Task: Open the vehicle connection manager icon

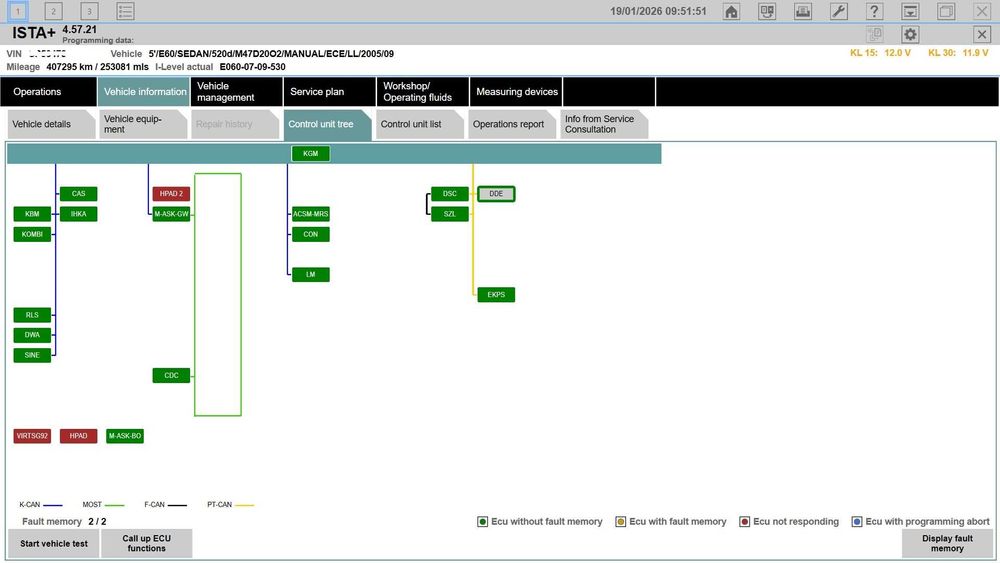Action: (x=767, y=11)
